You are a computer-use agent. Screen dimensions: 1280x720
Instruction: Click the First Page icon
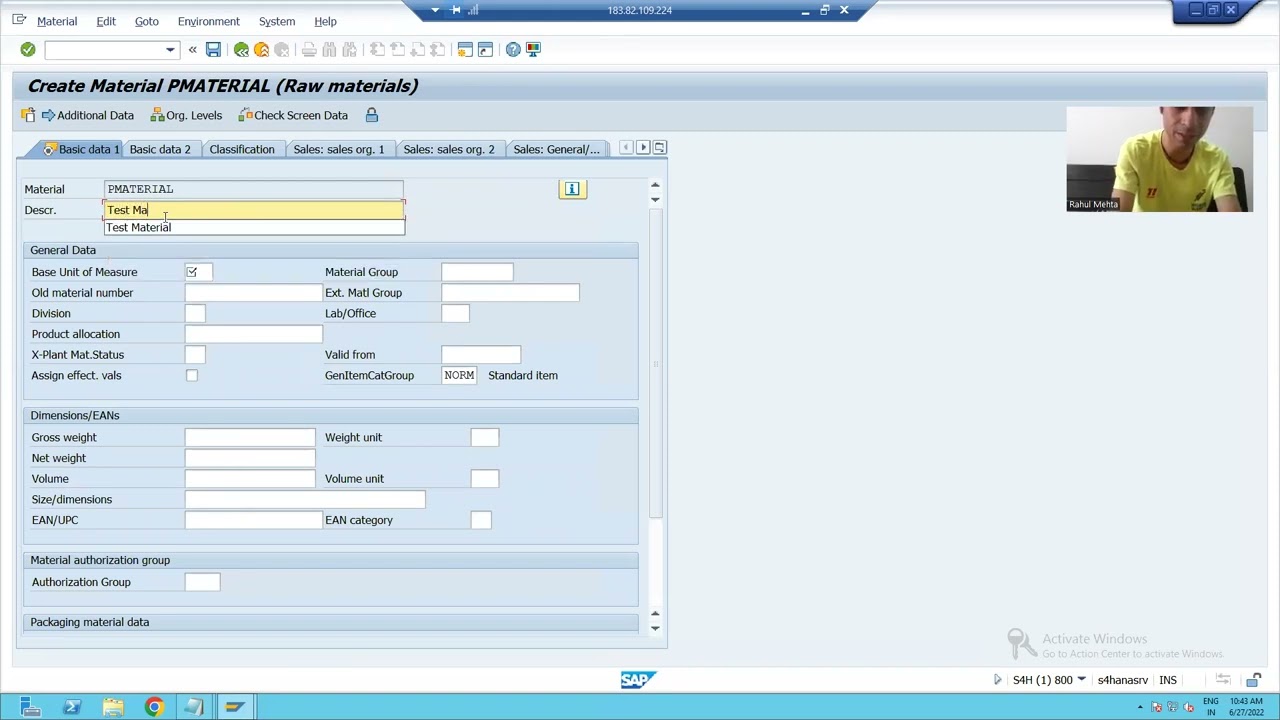click(377, 49)
